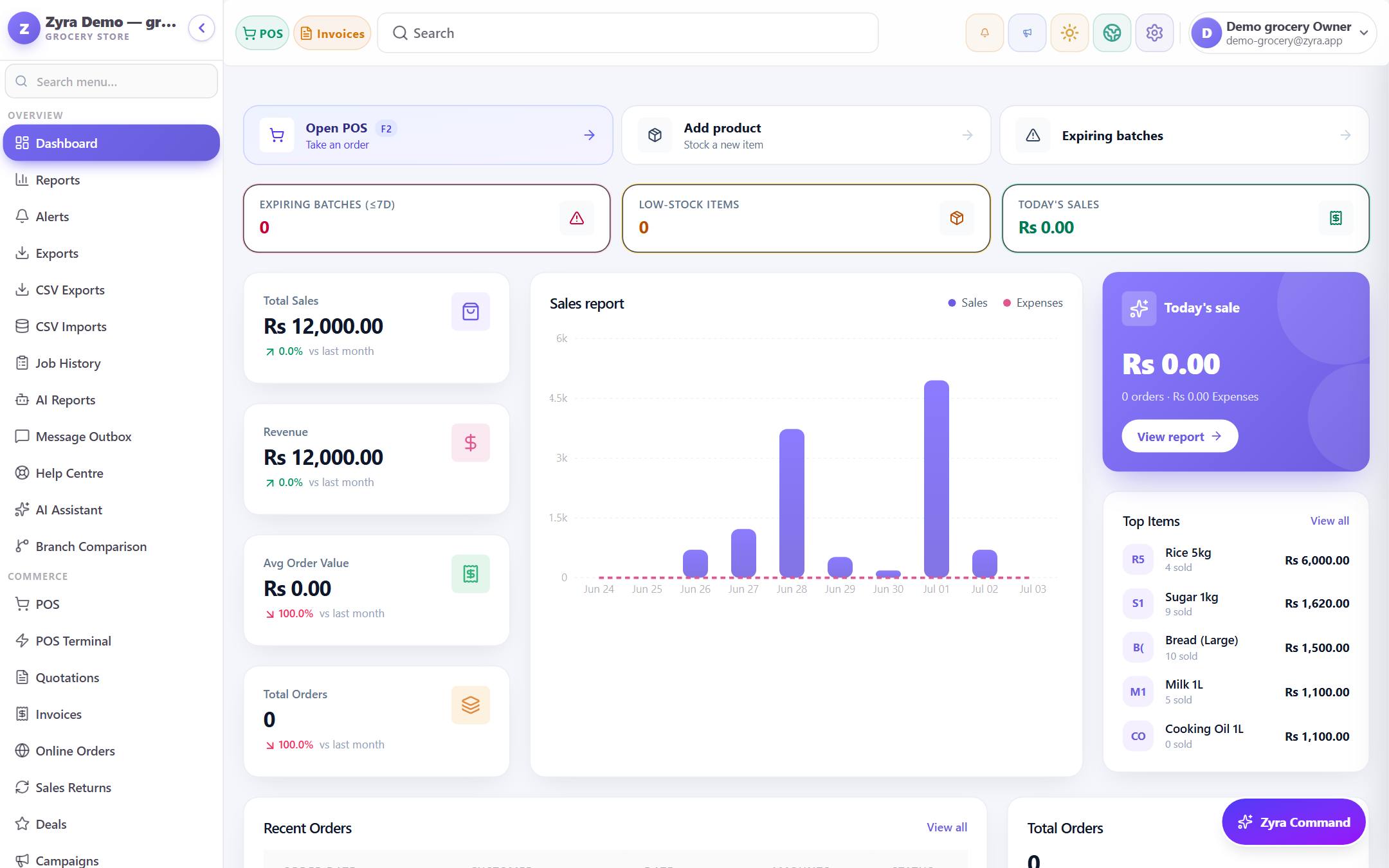Image resolution: width=1389 pixels, height=868 pixels.
Task: Open the Add product card
Action: click(x=806, y=135)
